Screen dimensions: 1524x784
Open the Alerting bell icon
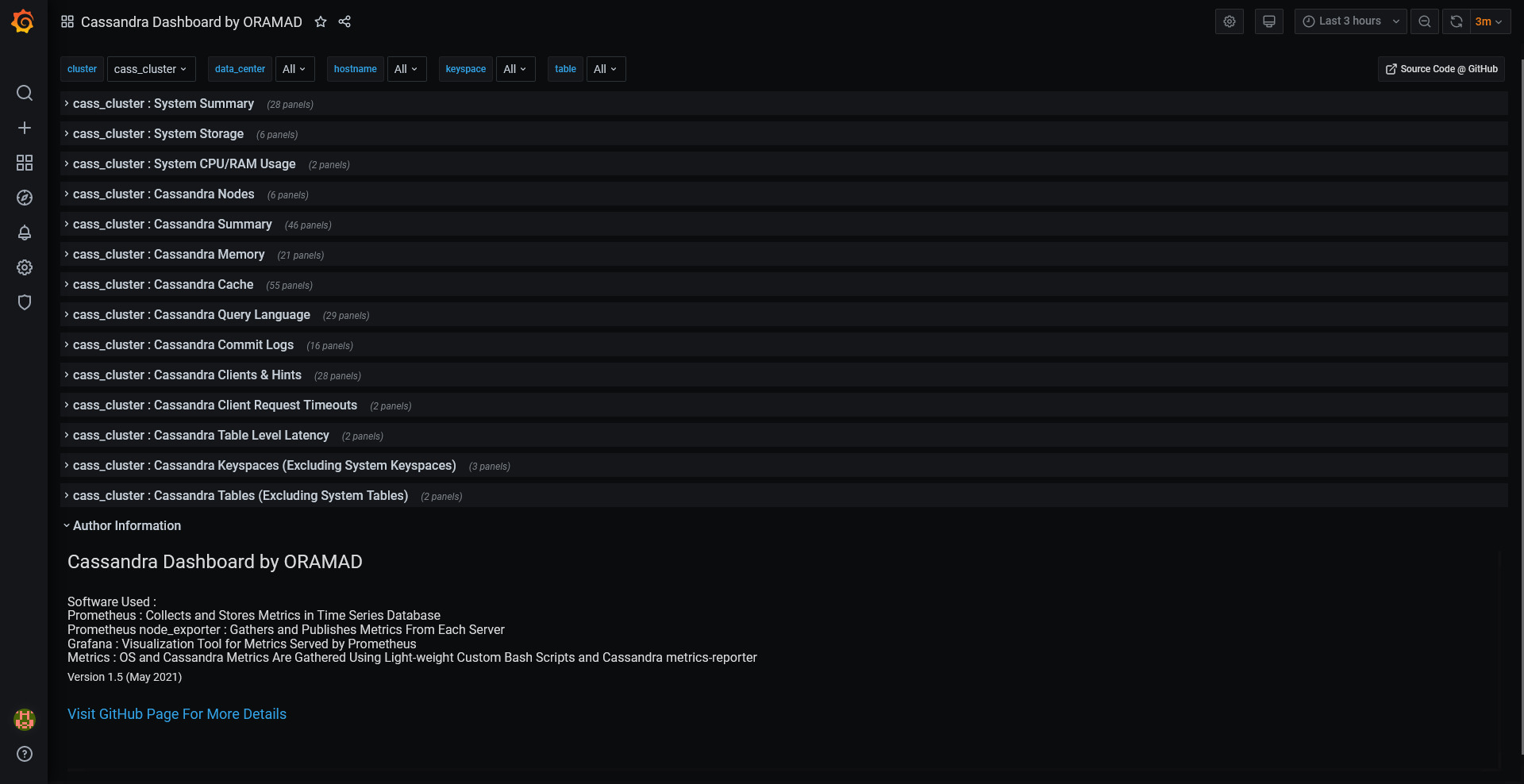25,233
